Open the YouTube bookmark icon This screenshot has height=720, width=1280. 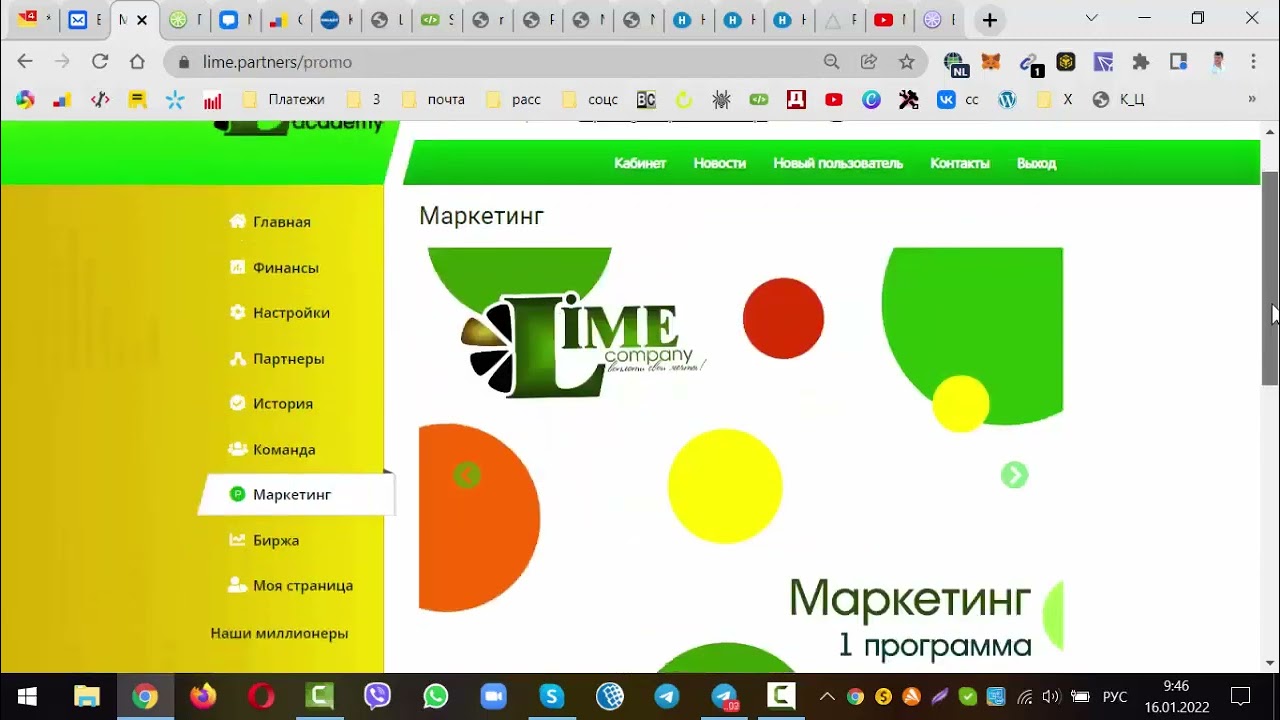pos(834,99)
